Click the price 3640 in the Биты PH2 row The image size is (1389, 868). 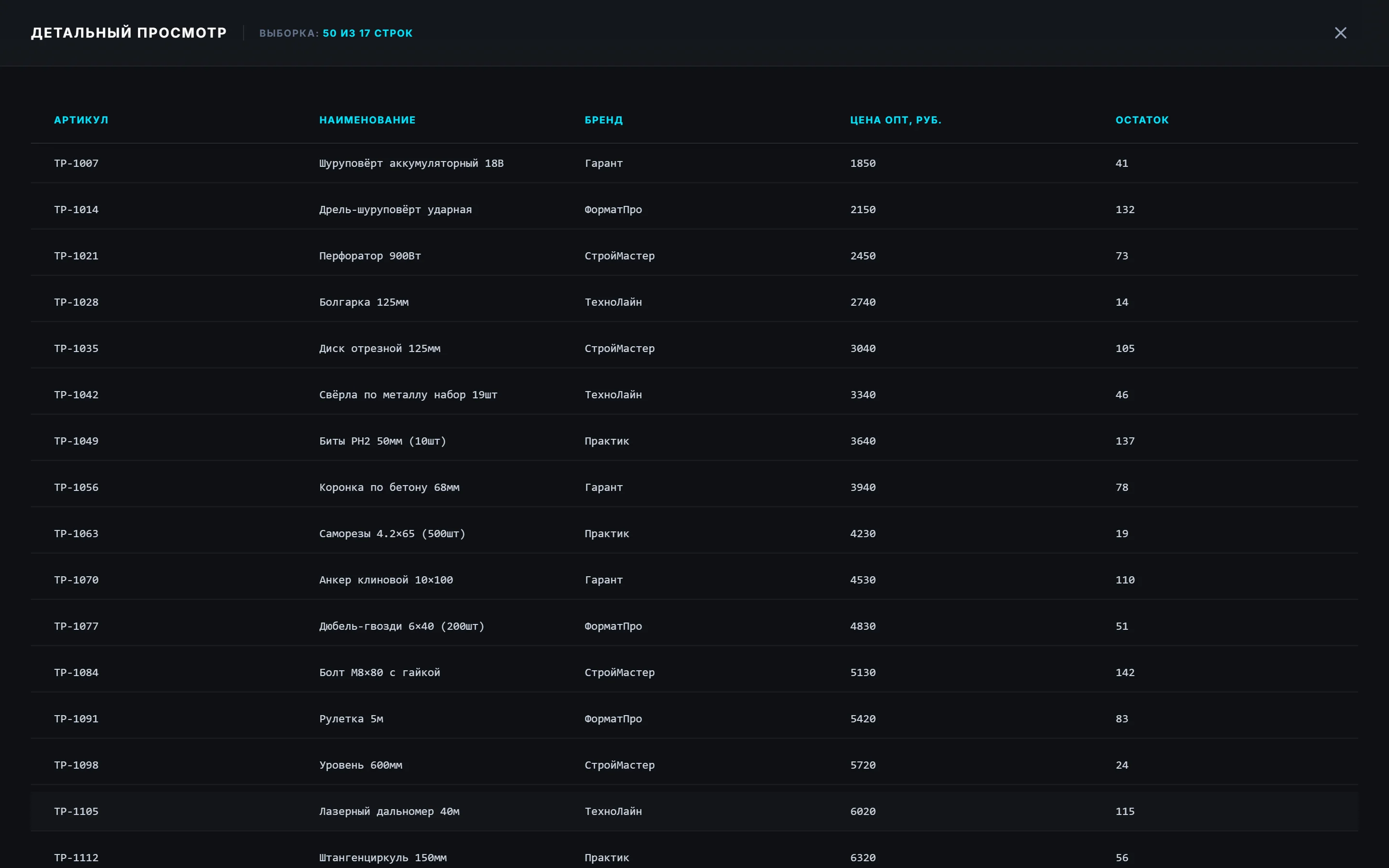863,441
